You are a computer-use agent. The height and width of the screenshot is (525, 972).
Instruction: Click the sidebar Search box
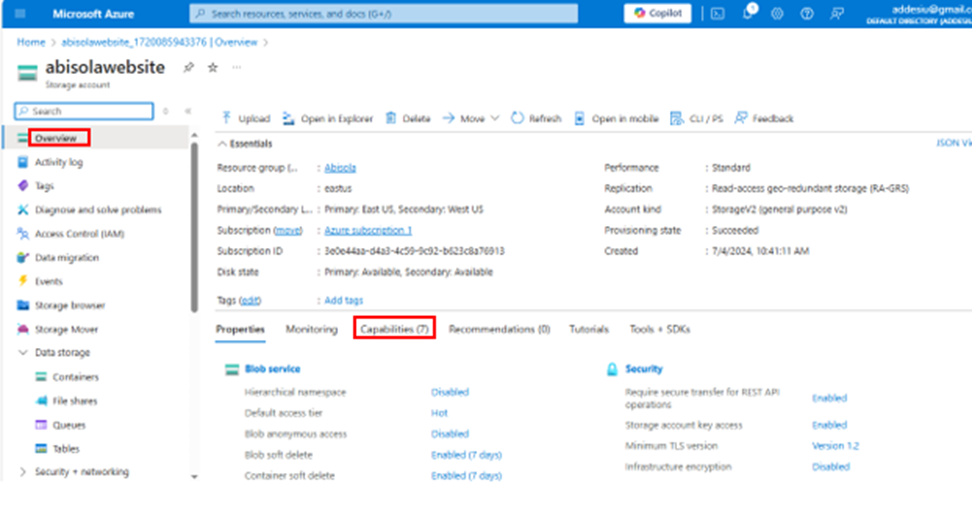pyautogui.click(x=84, y=111)
